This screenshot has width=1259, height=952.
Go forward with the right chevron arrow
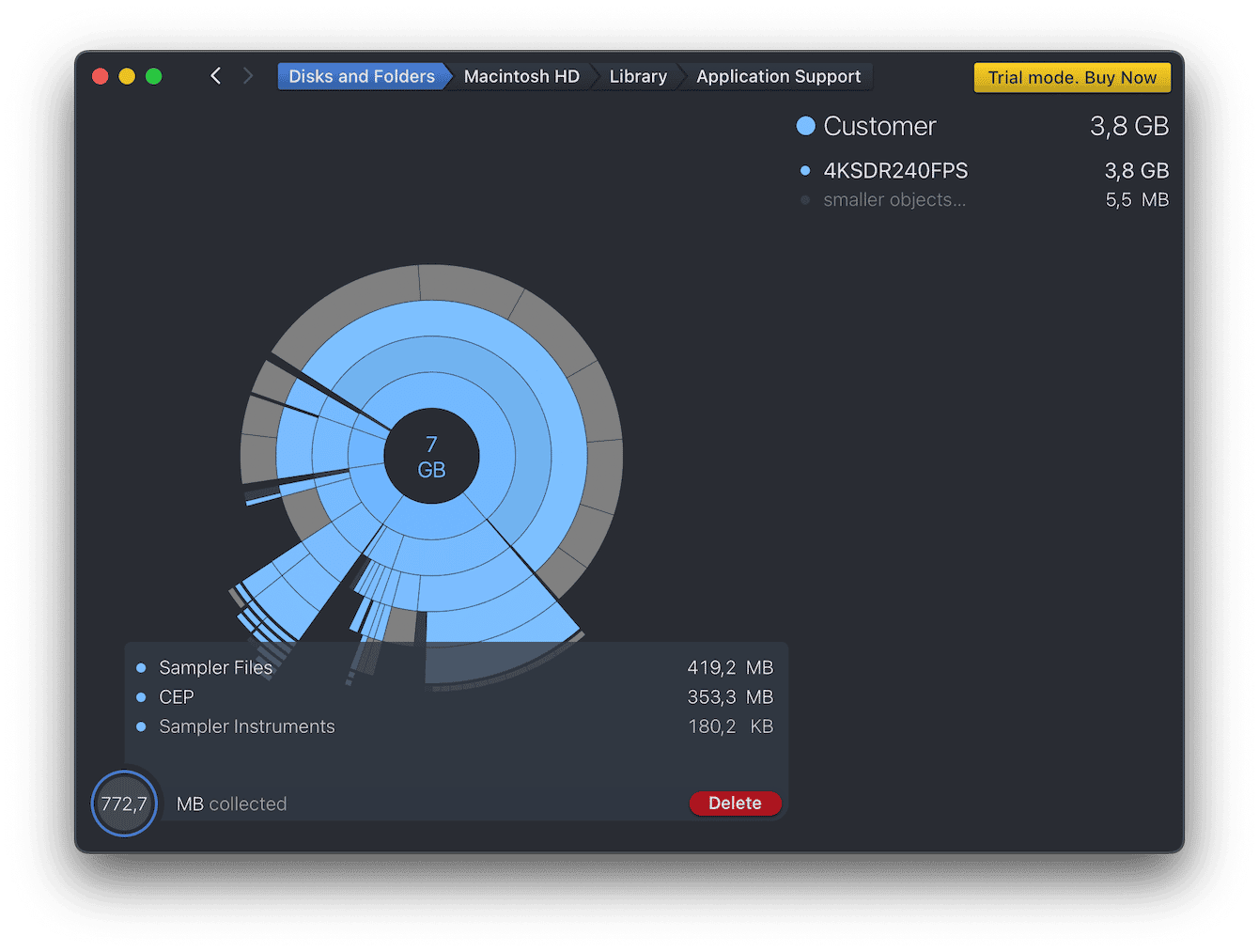coord(248,76)
